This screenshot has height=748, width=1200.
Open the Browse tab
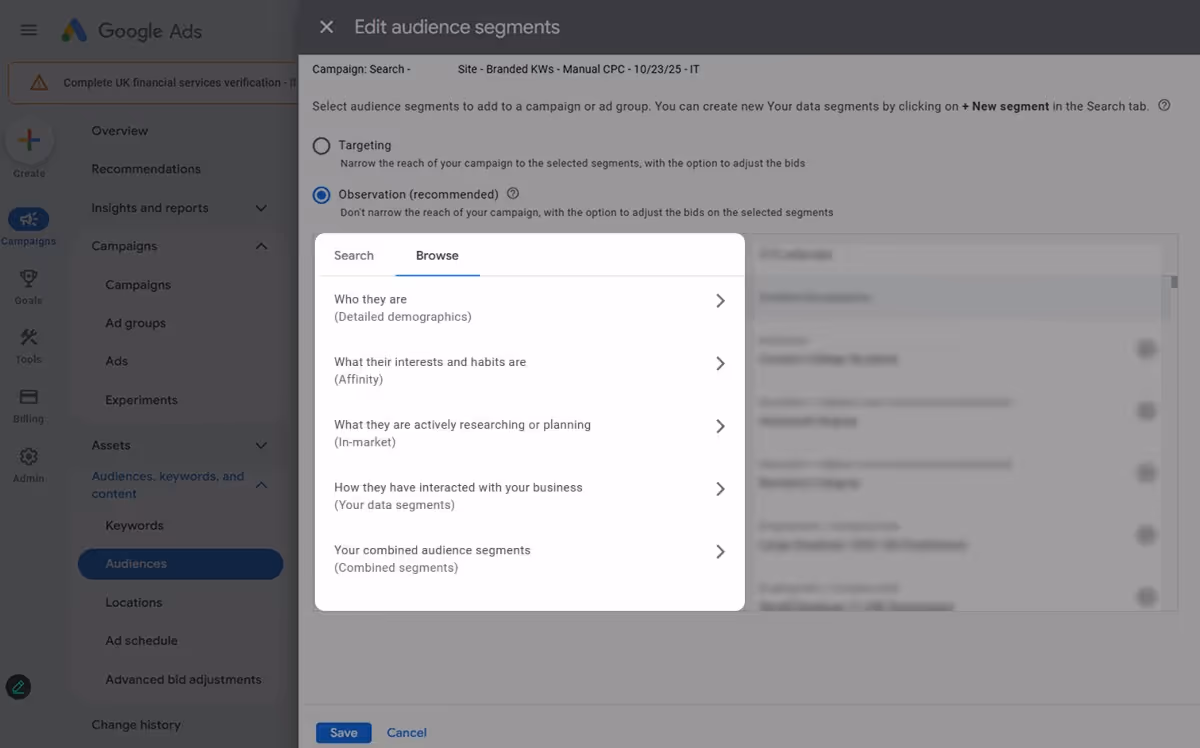(x=437, y=255)
